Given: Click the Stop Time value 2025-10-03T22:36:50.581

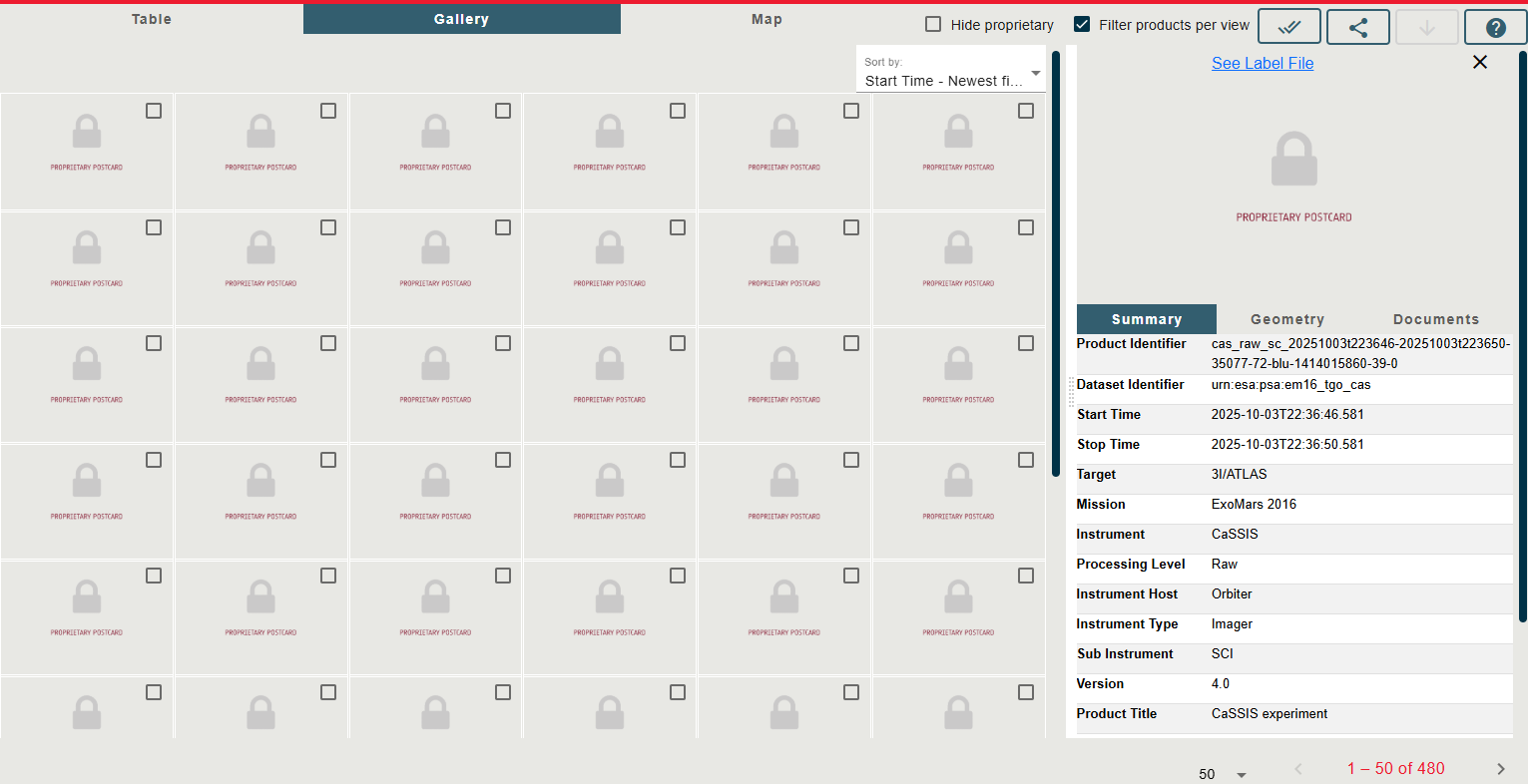Looking at the screenshot, I should [x=1287, y=445].
